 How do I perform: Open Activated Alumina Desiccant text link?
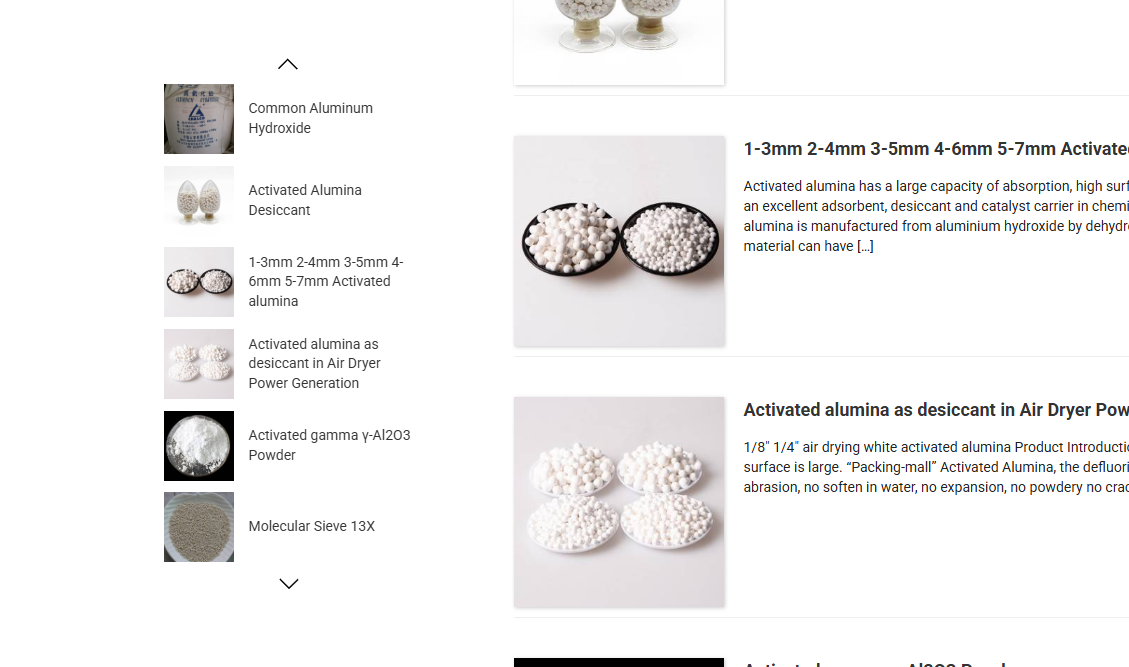tap(305, 200)
